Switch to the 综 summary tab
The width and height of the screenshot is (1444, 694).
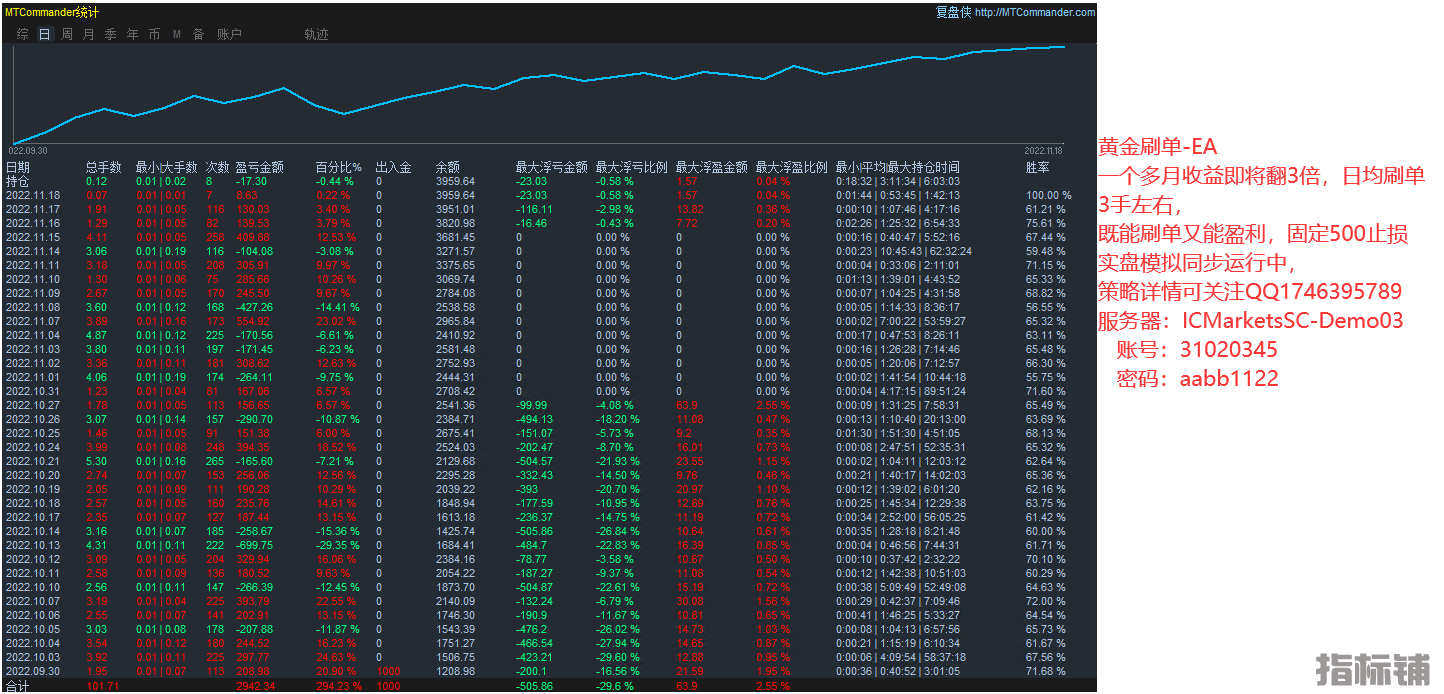pos(22,34)
